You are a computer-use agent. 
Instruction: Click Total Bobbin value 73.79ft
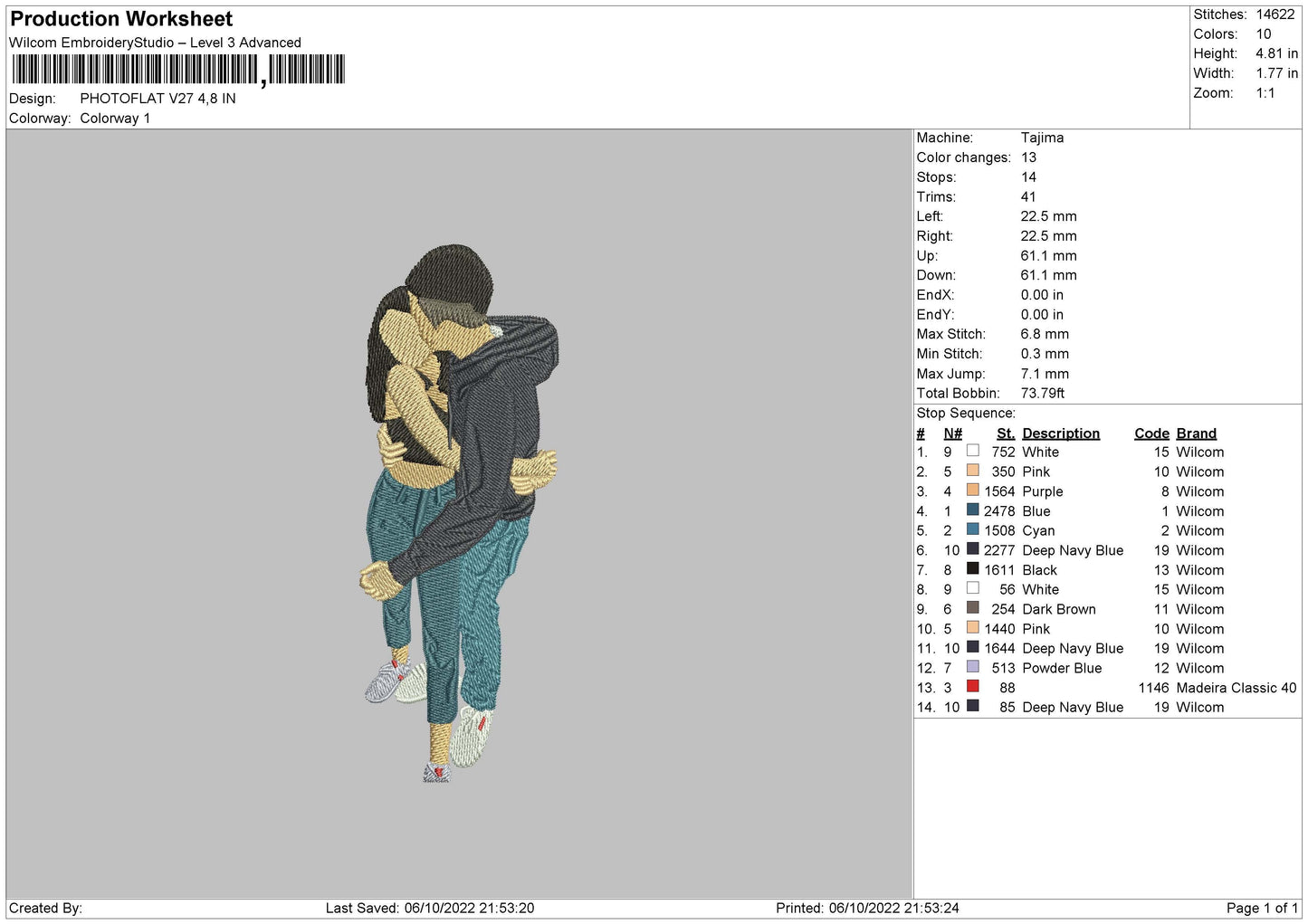(x=1043, y=394)
